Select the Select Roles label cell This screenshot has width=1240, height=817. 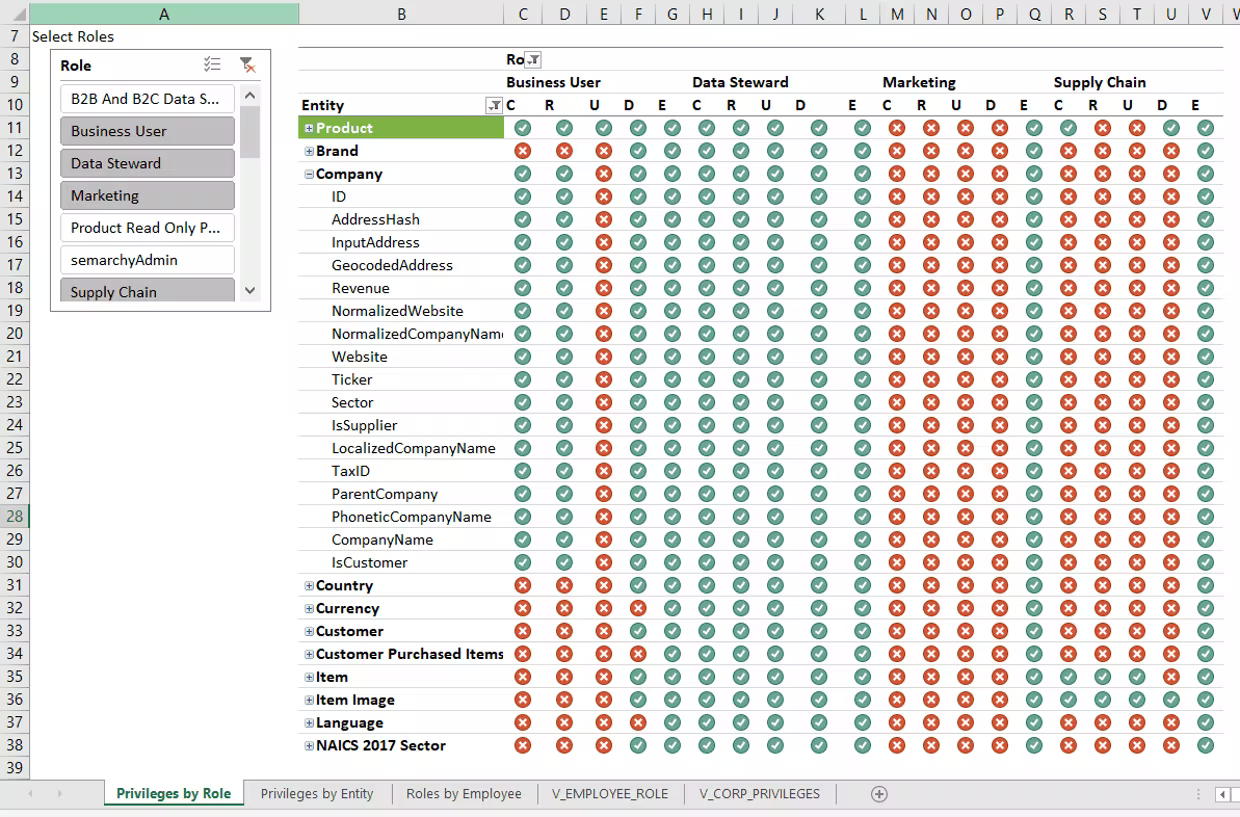73,37
